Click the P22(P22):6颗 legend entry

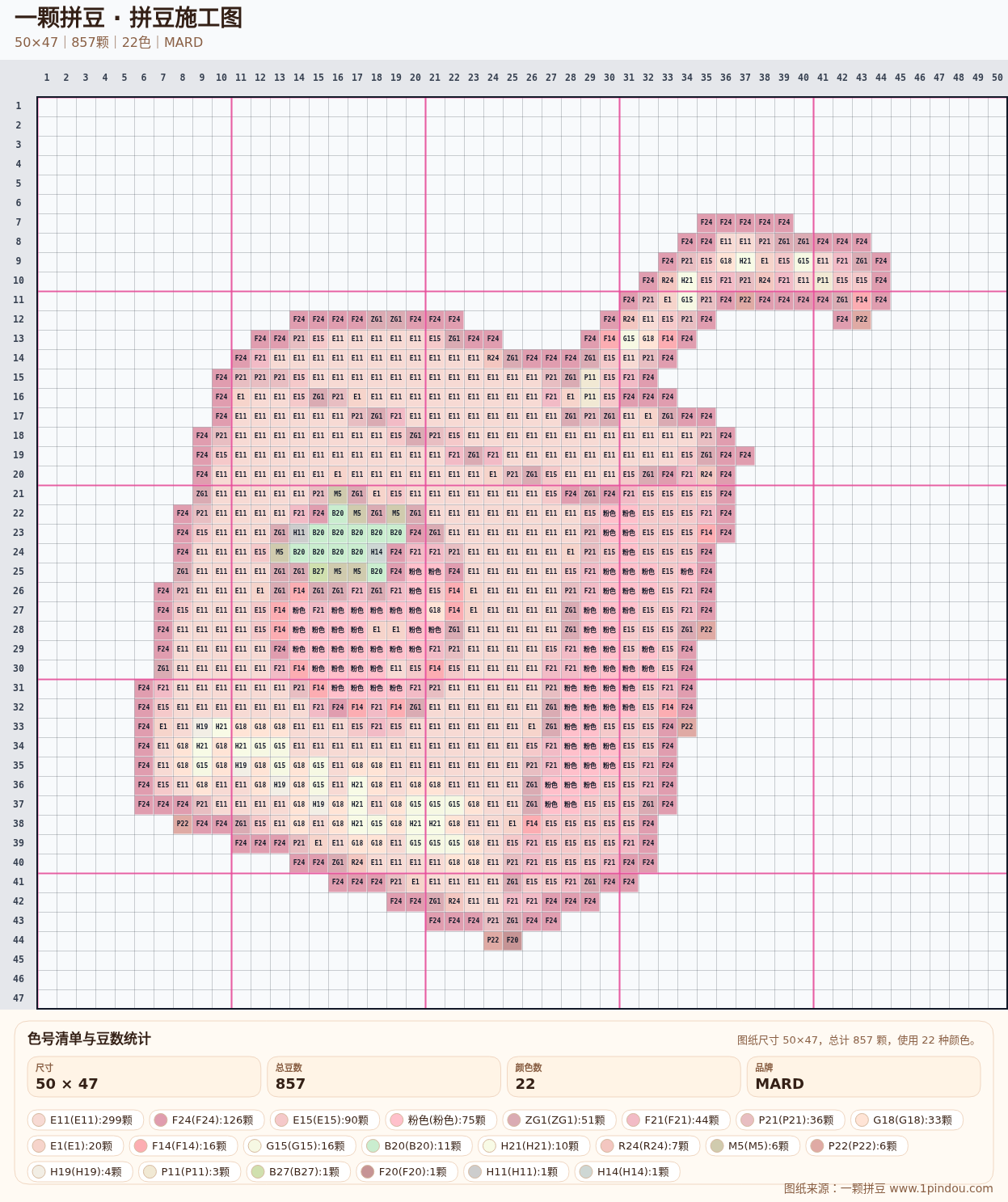[857, 1146]
